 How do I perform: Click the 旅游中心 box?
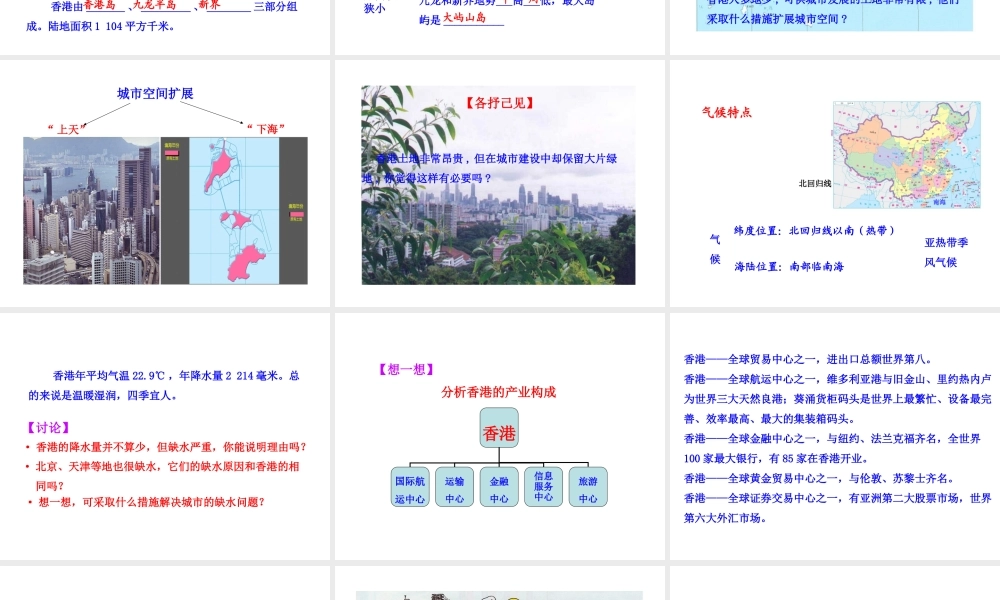(x=588, y=487)
